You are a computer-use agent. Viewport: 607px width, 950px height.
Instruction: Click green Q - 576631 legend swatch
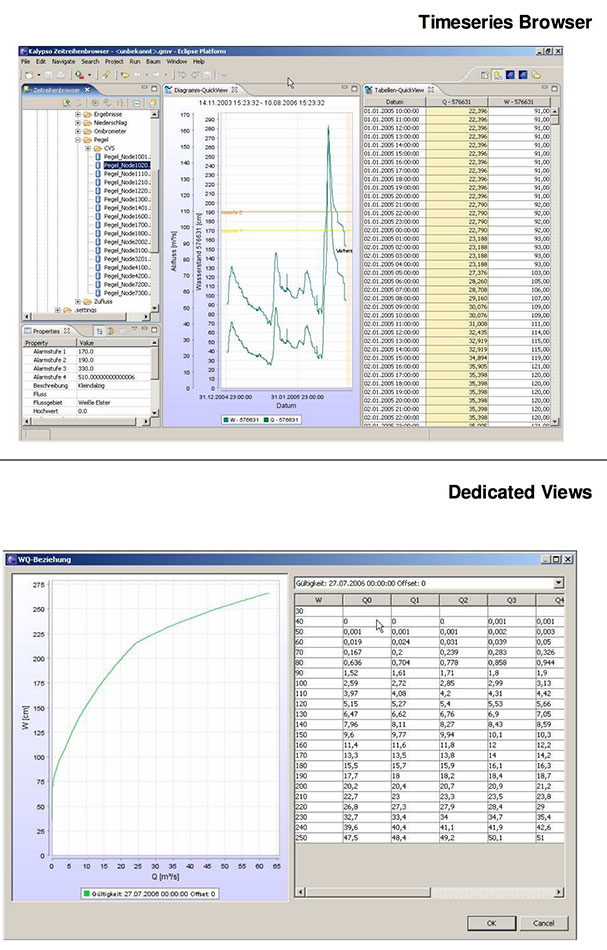click(x=266, y=419)
